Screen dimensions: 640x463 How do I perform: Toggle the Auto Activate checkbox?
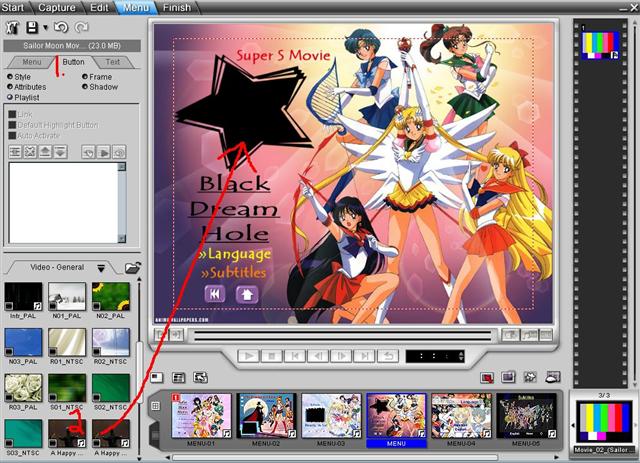coord(12,135)
